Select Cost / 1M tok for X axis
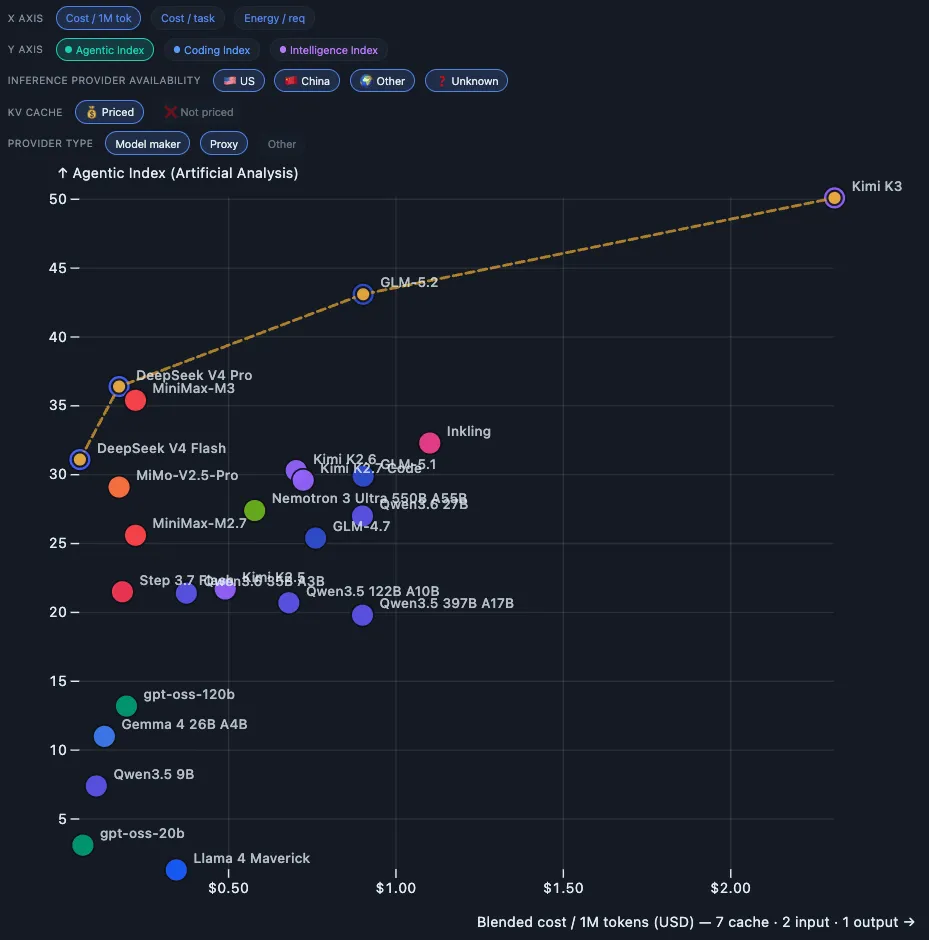 click(x=98, y=18)
